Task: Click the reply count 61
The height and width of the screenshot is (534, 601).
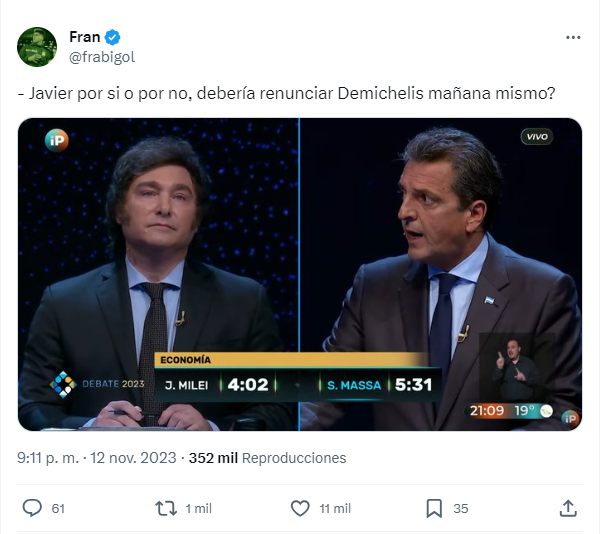Action: tap(58, 509)
